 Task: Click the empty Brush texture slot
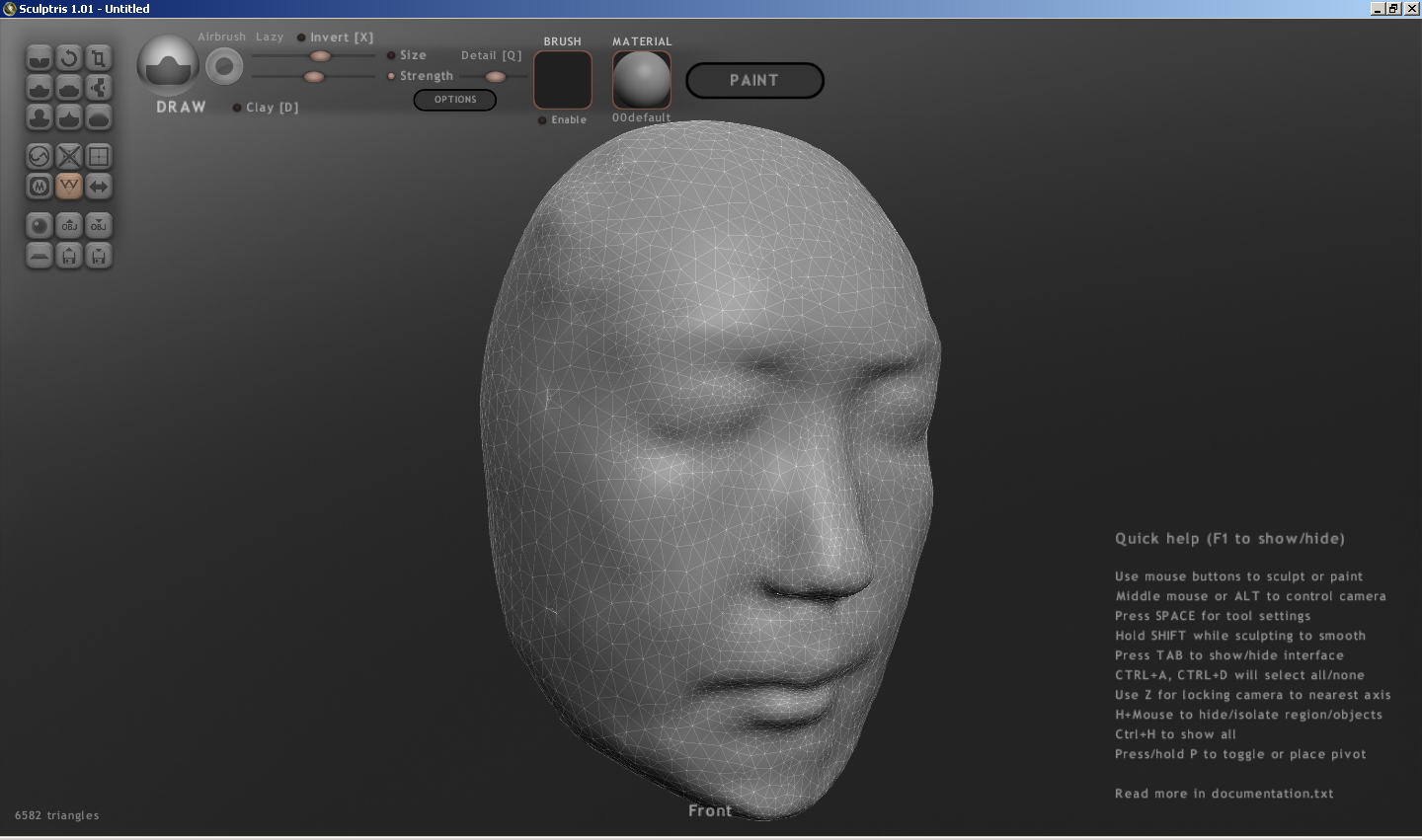point(562,80)
